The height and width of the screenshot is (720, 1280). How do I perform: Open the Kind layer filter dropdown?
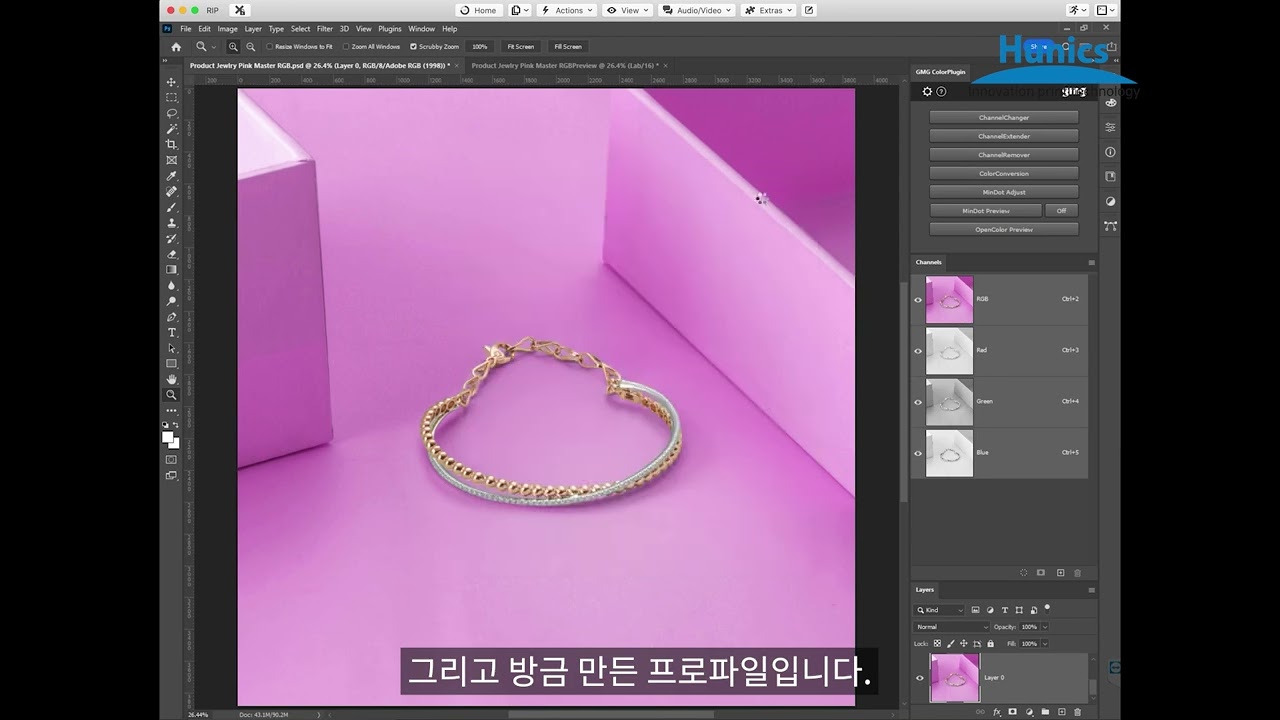(940, 610)
